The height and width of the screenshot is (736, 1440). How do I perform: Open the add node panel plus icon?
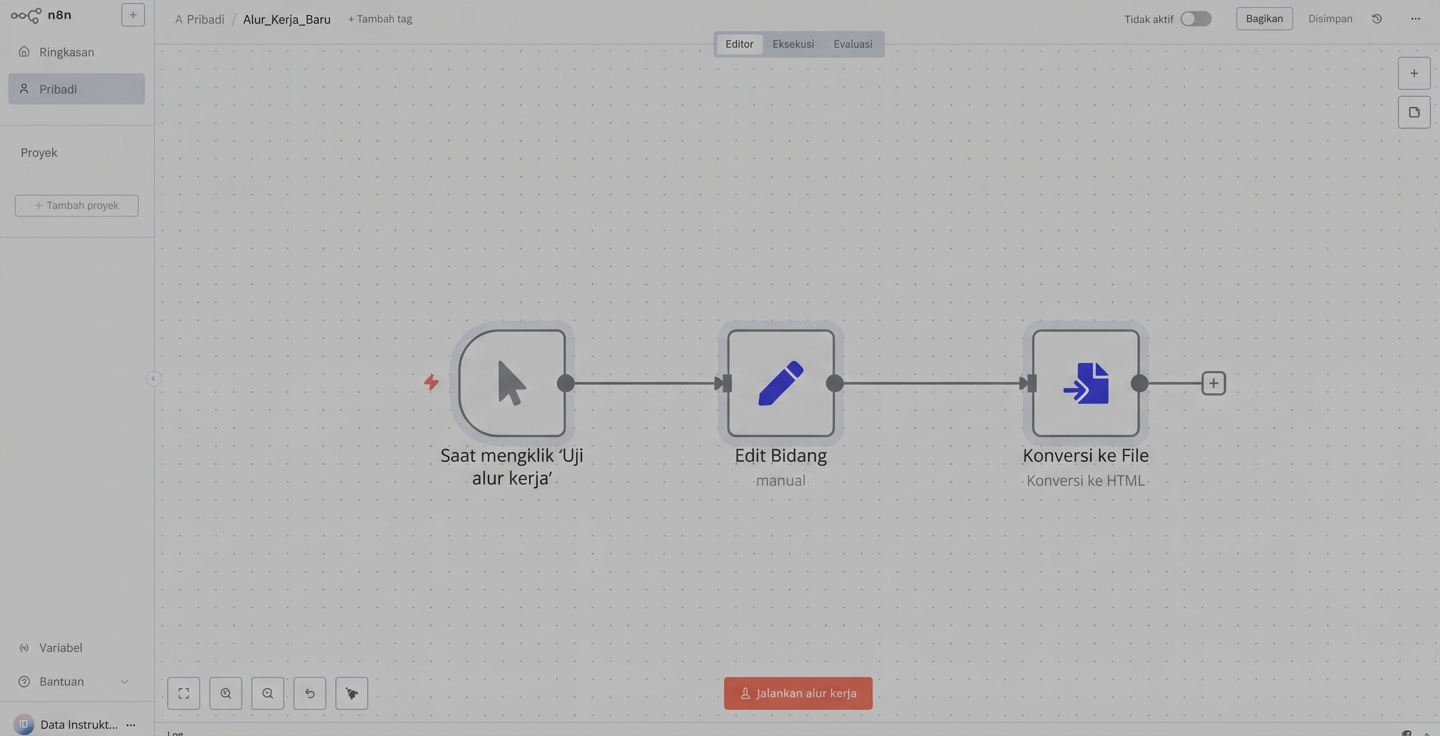pos(1414,73)
